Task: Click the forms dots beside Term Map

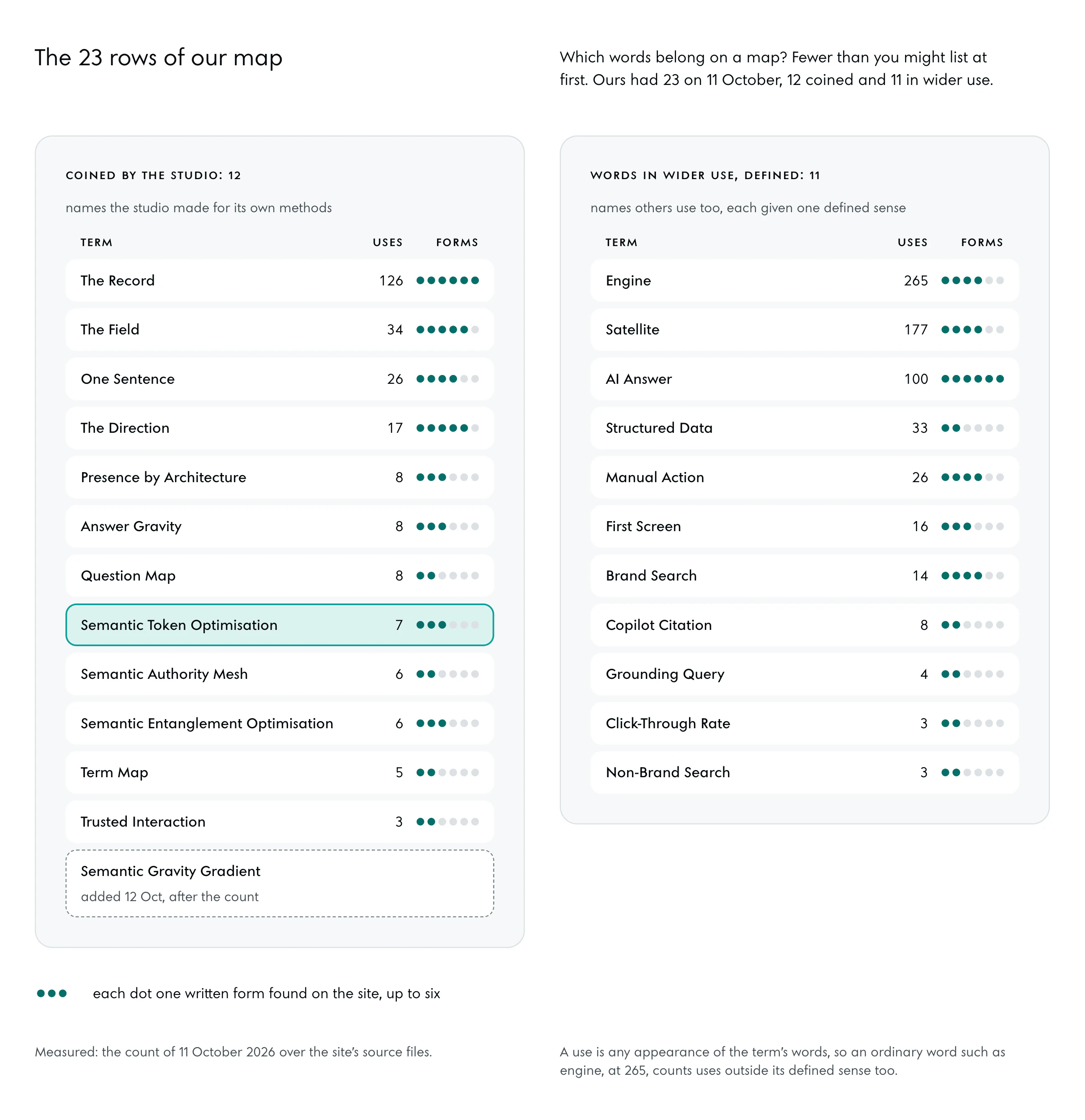Action: tap(447, 773)
